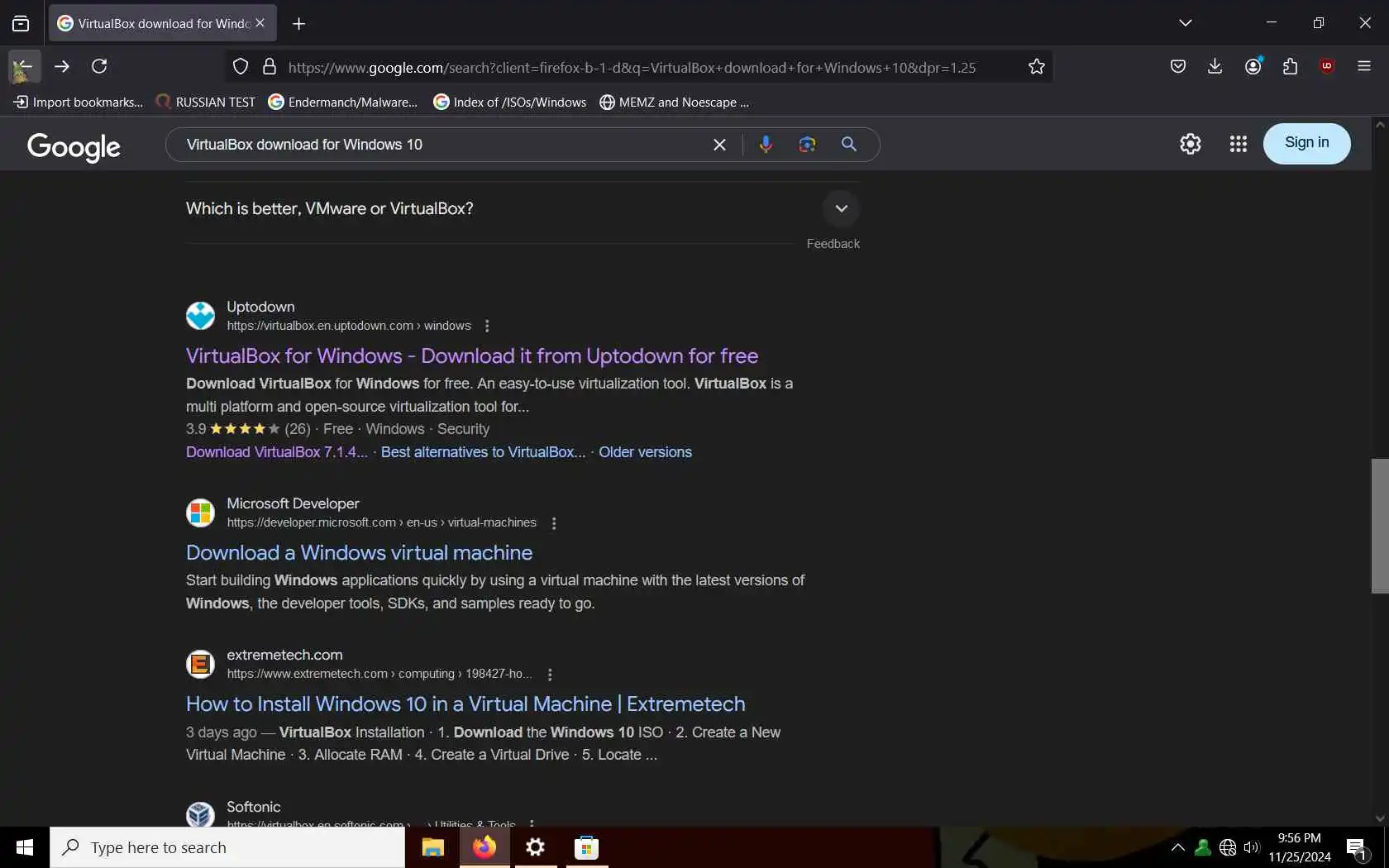Open 'VirtualBox for Windows - Download it from Uptodown'
This screenshot has width=1389, height=868.
pos(472,356)
